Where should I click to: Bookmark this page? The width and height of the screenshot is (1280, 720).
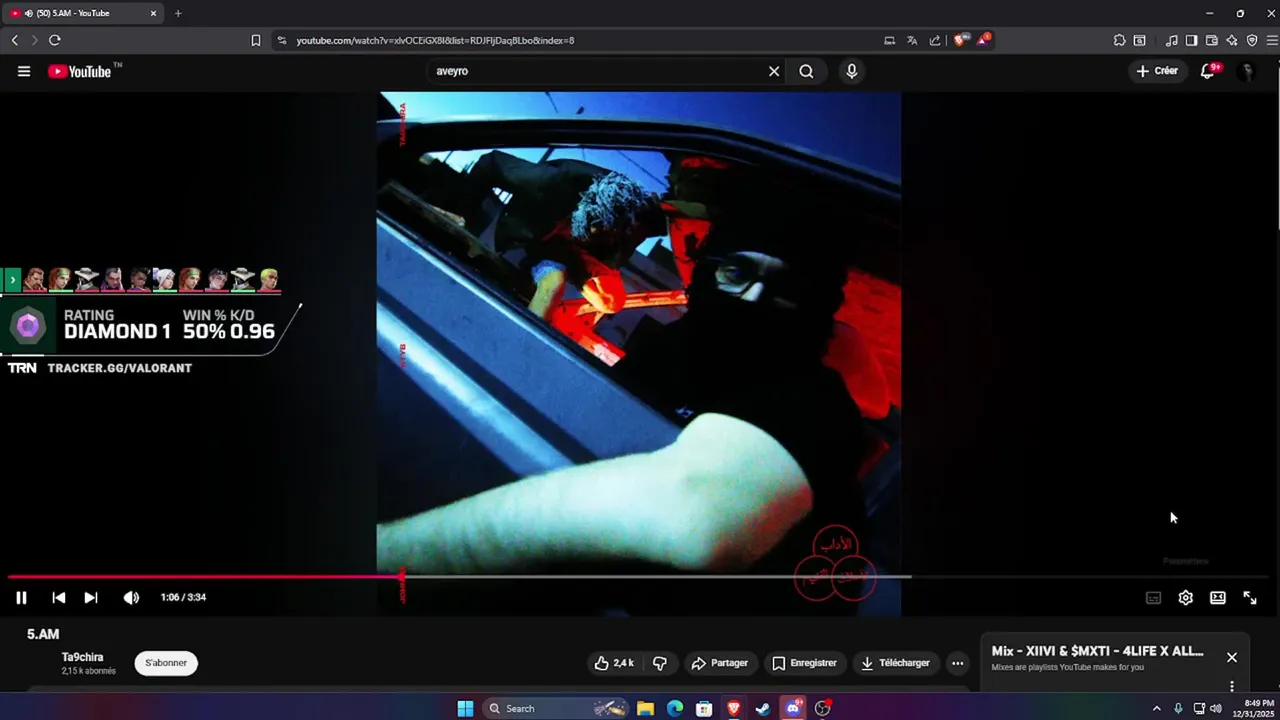coord(256,40)
